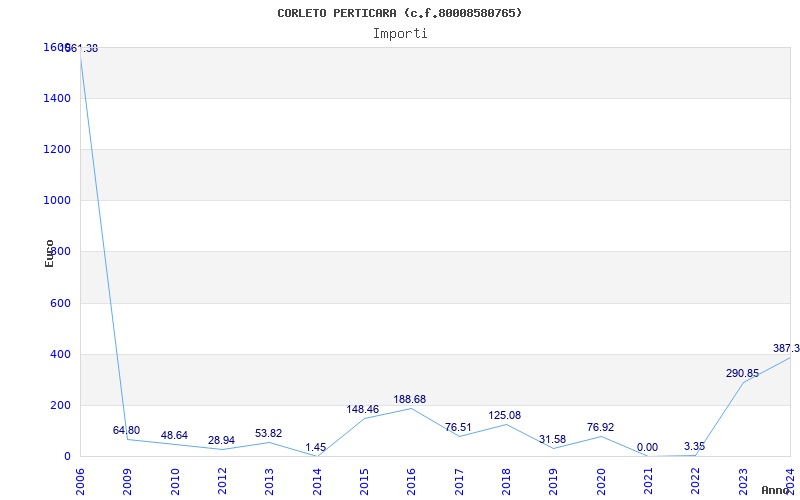Image resolution: width=800 pixels, height=500 pixels.
Task: Click the 2006 year axis label
Action: 80,482
